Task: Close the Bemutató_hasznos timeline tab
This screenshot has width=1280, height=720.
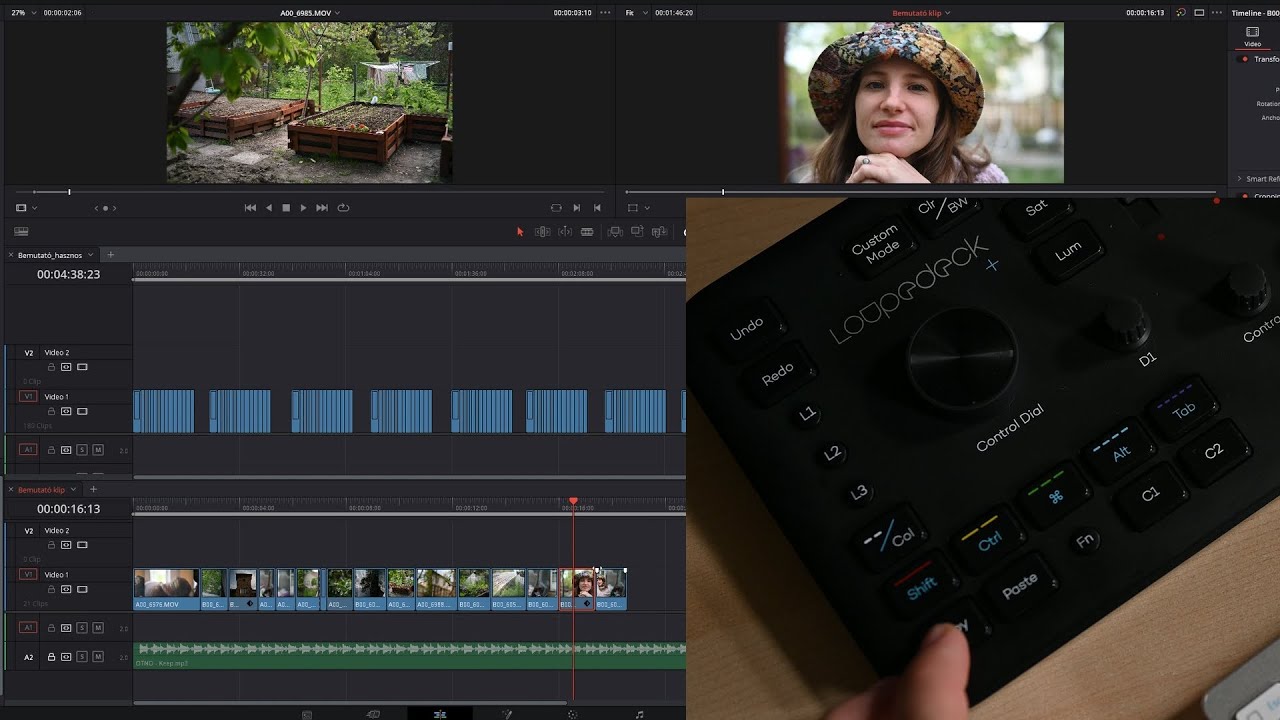Action: [x=12, y=255]
